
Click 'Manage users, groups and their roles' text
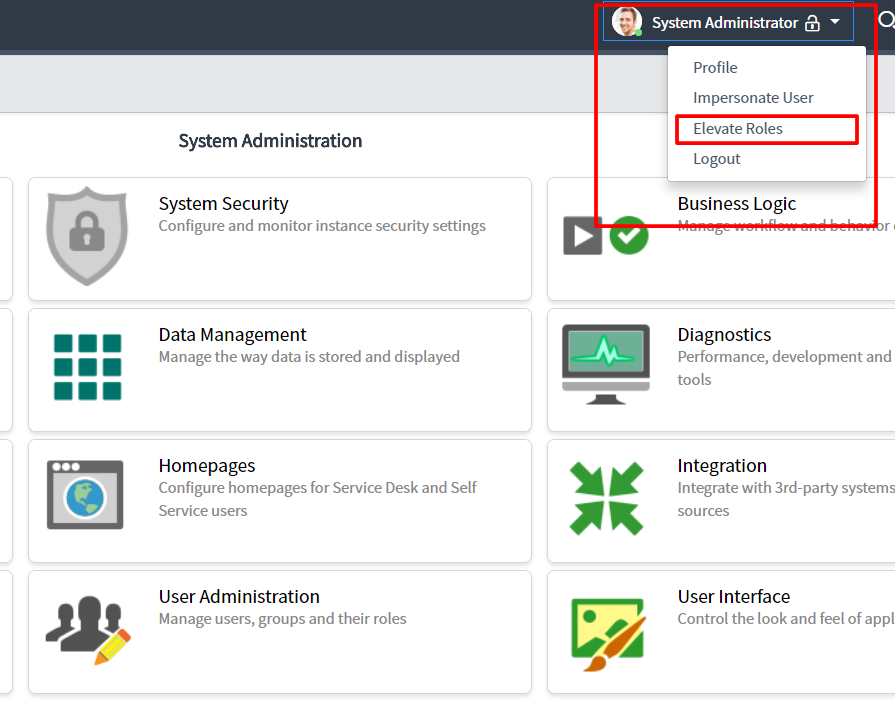click(x=283, y=619)
